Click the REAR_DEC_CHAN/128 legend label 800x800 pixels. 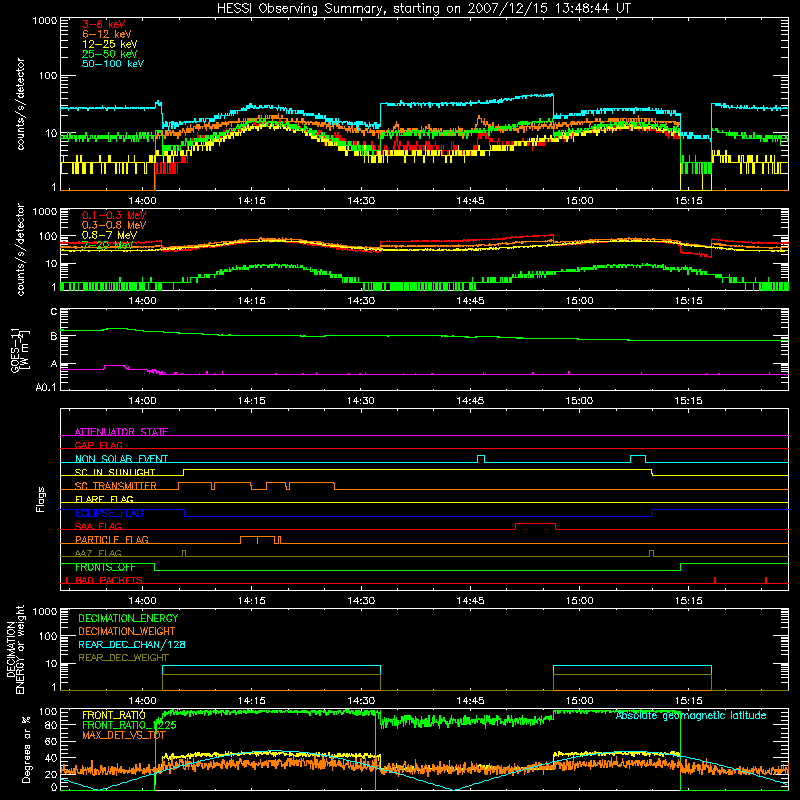pyautogui.click(x=132, y=644)
